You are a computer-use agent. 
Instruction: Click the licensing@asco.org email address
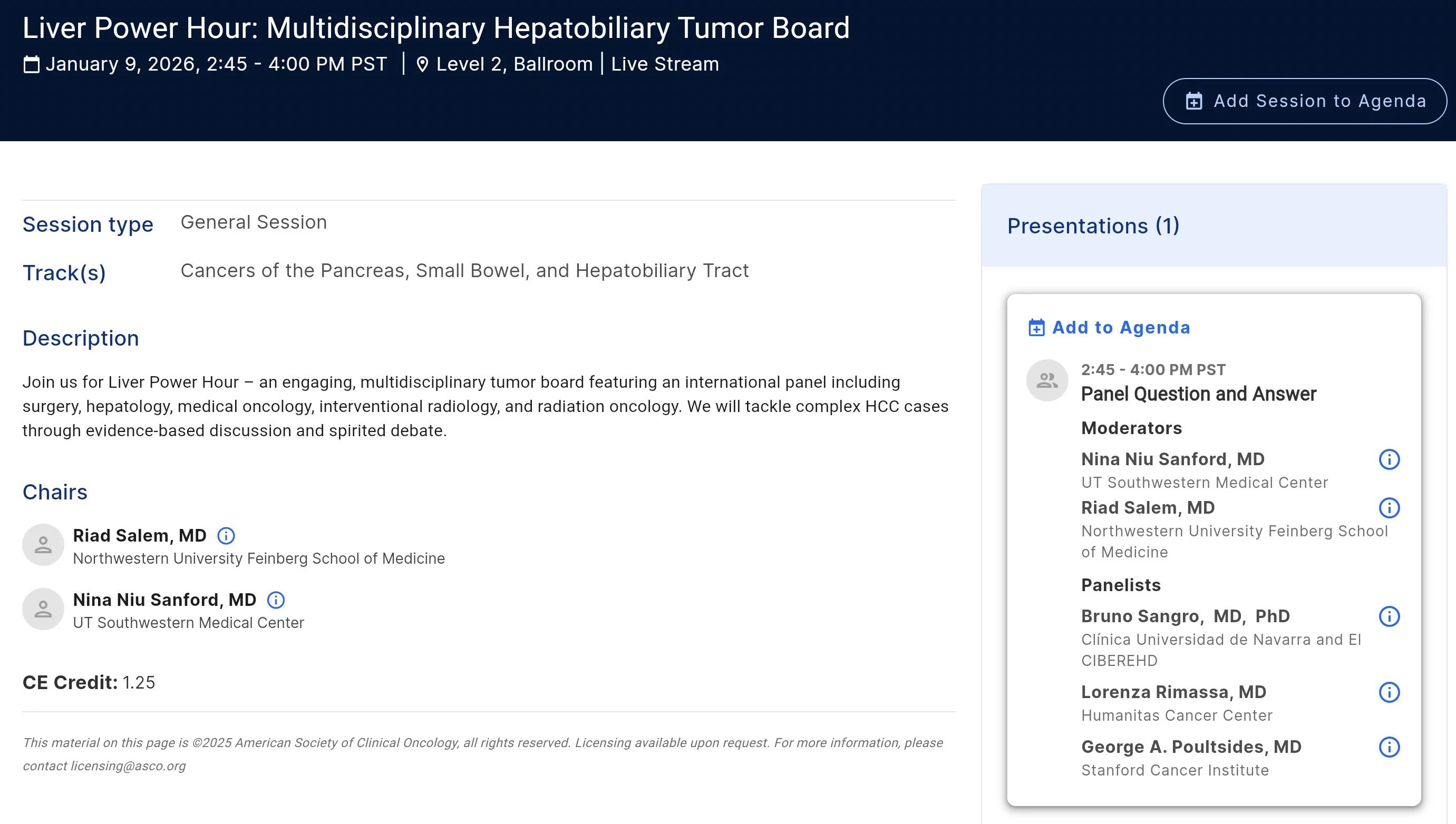pyautogui.click(x=128, y=766)
